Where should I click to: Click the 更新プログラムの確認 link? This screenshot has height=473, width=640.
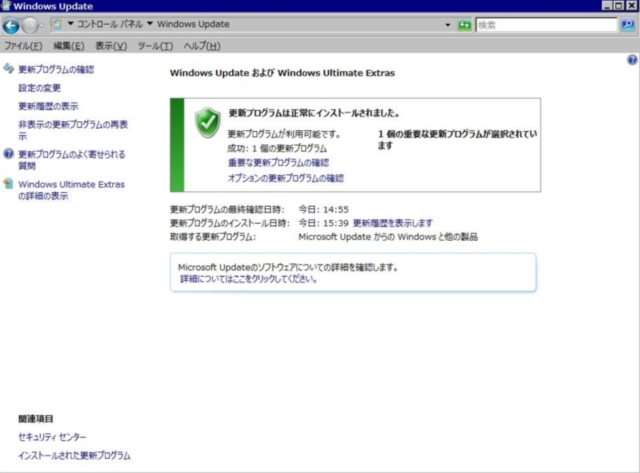[x=56, y=69]
